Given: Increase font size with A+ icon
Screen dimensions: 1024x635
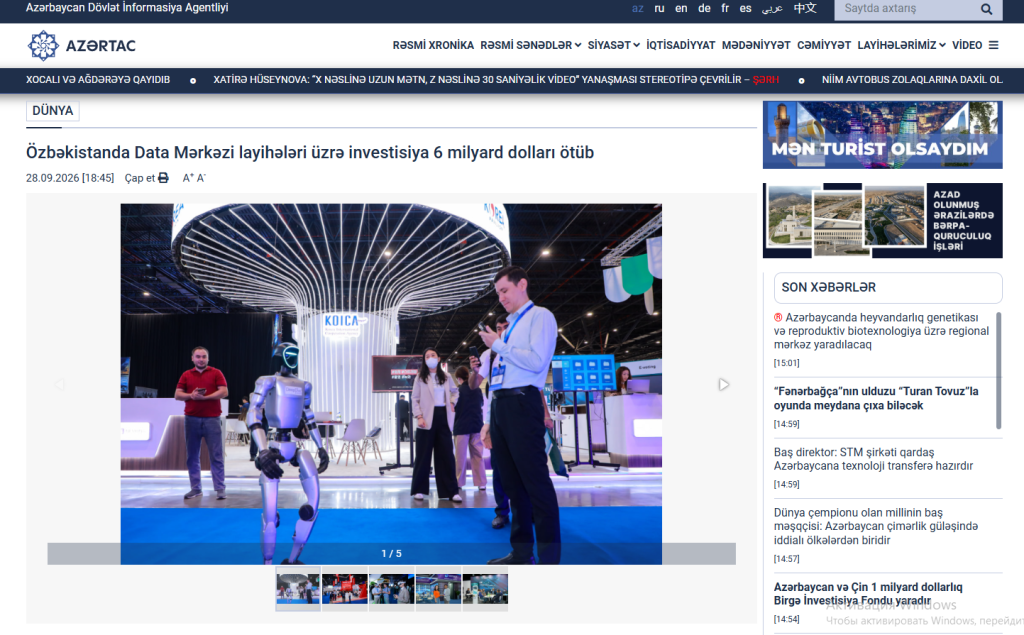Looking at the screenshot, I should click(188, 178).
